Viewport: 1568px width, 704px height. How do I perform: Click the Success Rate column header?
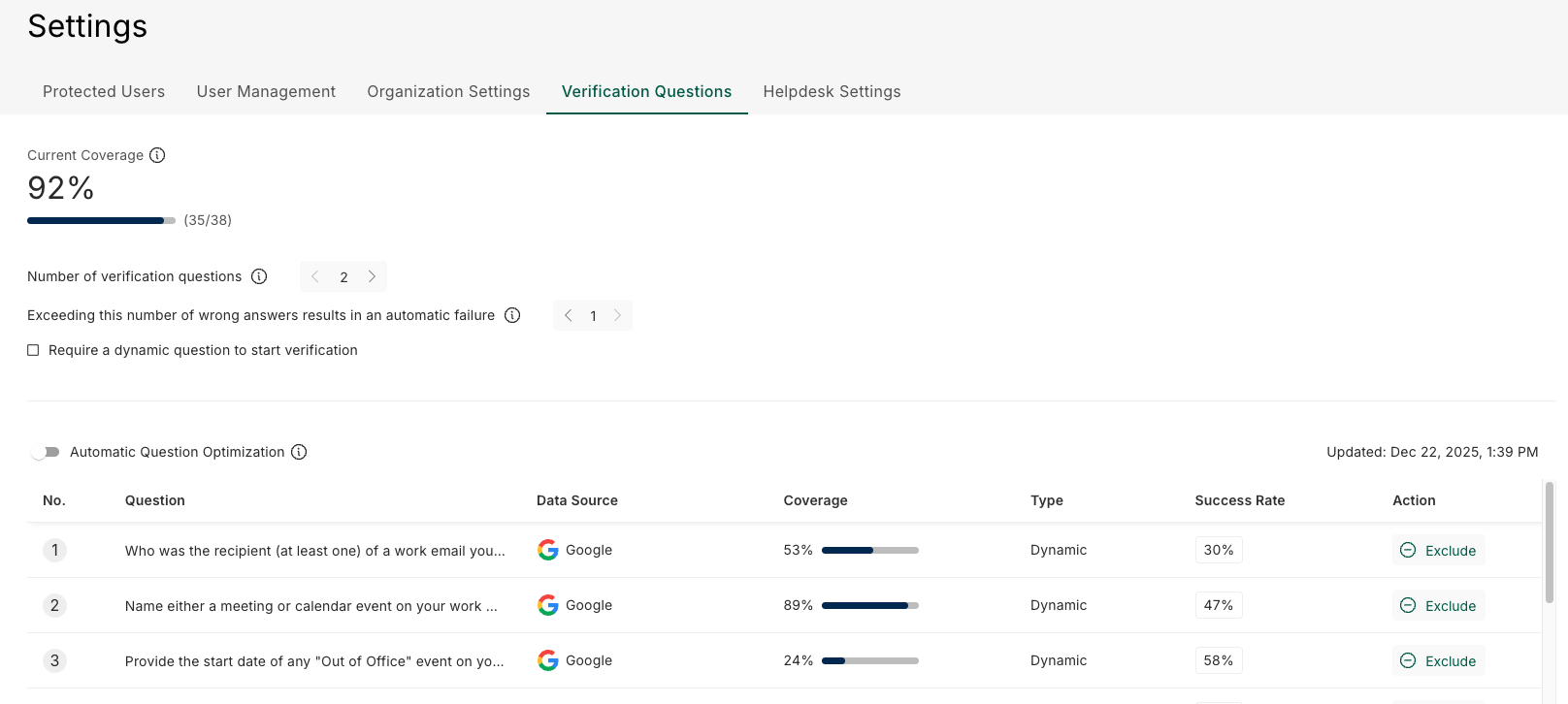[1240, 500]
